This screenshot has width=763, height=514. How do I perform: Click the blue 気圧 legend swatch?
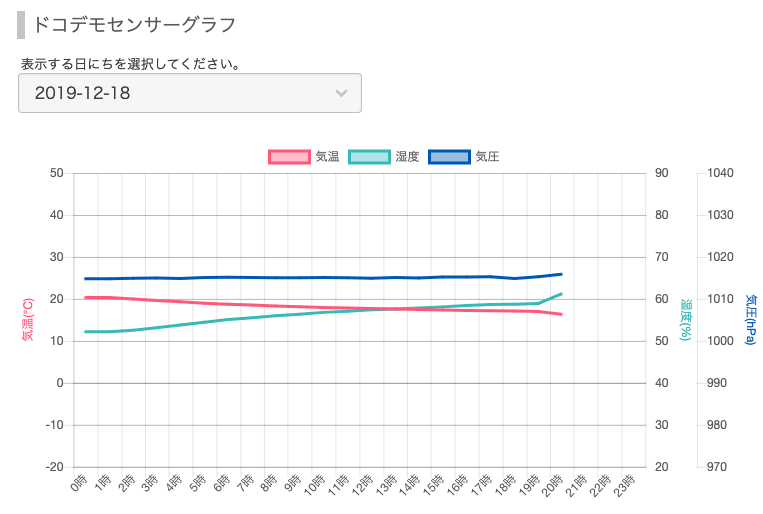point(449,157)
